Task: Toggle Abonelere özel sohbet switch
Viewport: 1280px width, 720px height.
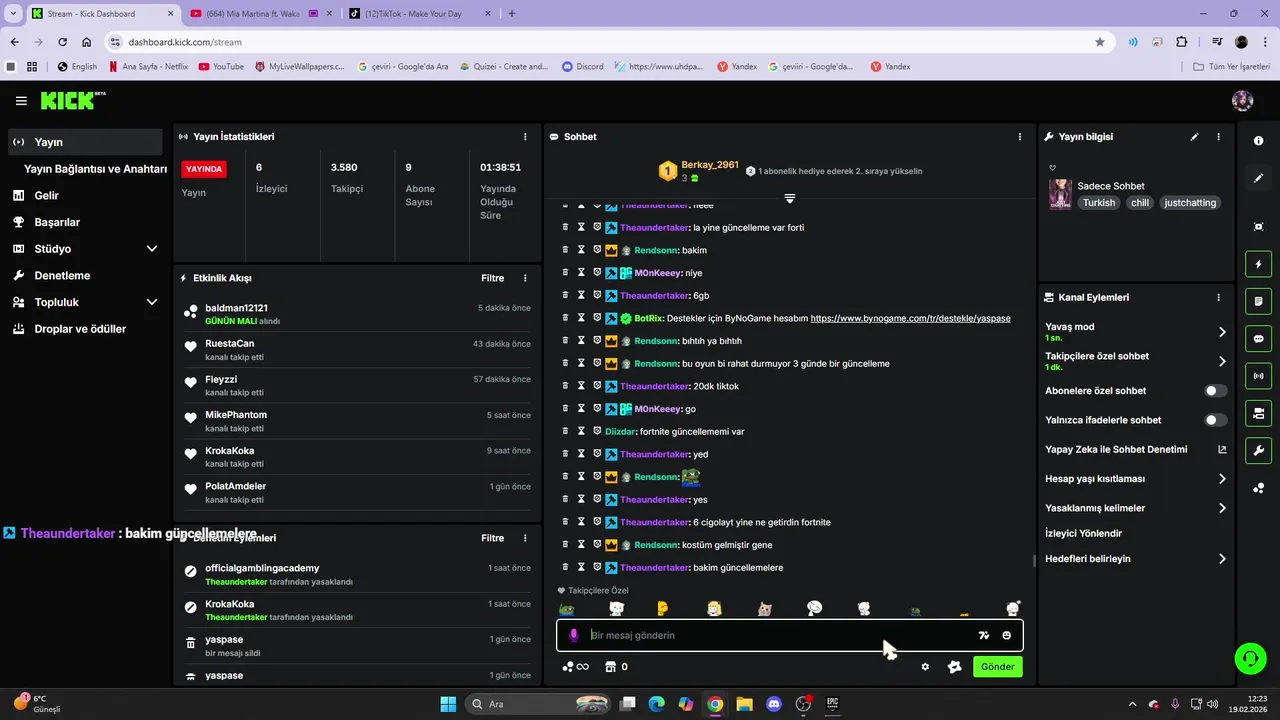Action: [1216, 391]
